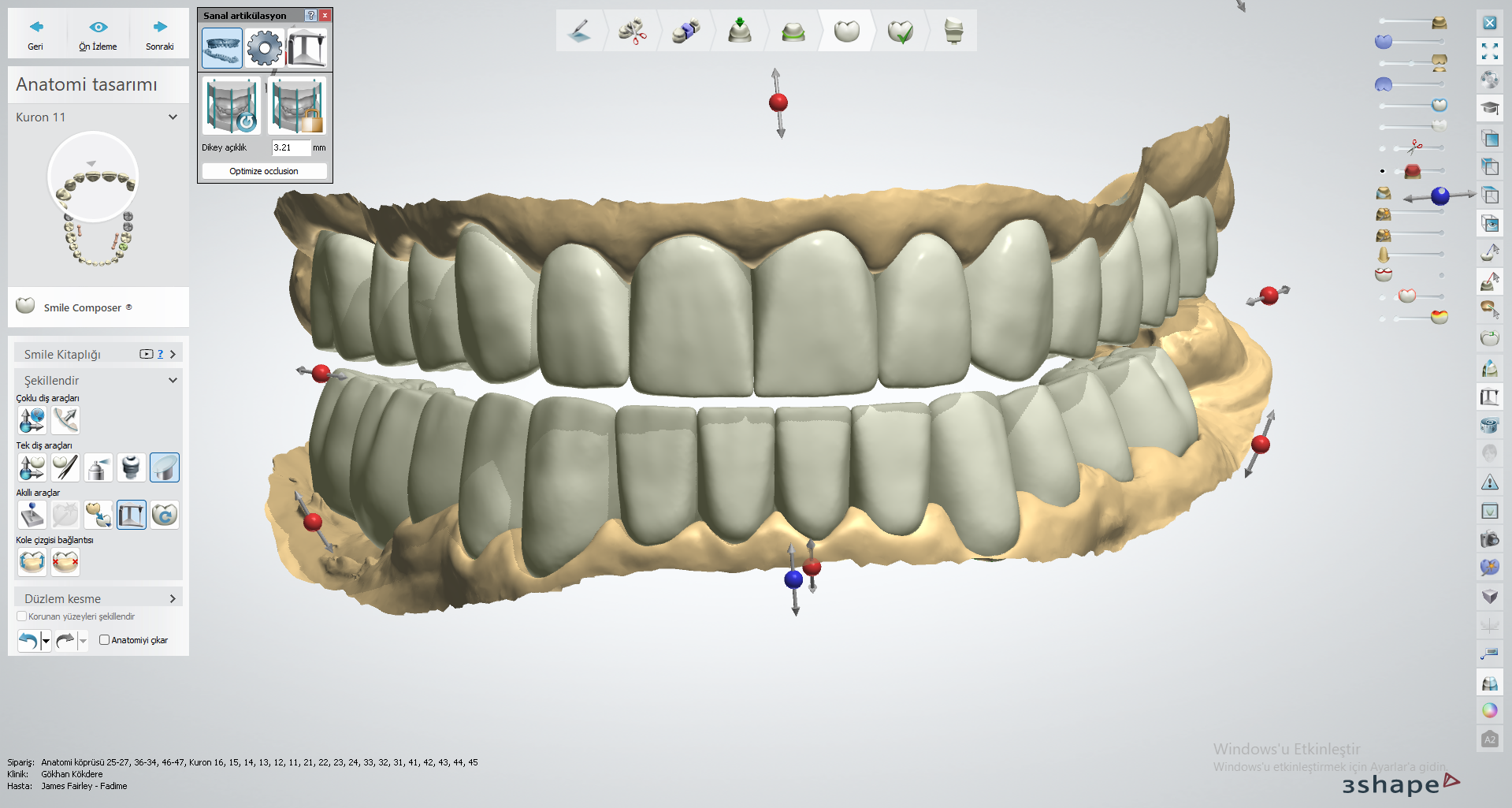The image size is (1512, 808).
Task: Open Smile Kitaplığı help question mark link
Action: pos(160,354)
